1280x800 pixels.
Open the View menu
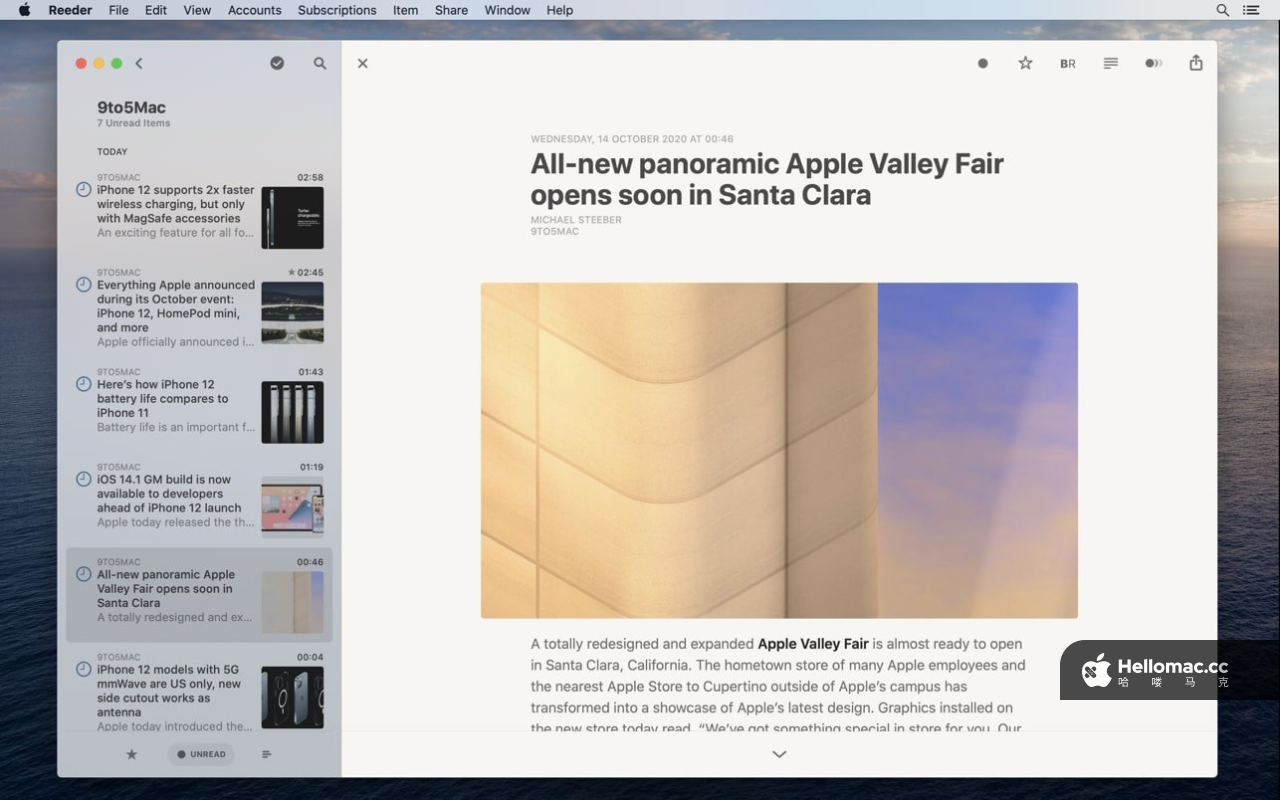[197, 10]
